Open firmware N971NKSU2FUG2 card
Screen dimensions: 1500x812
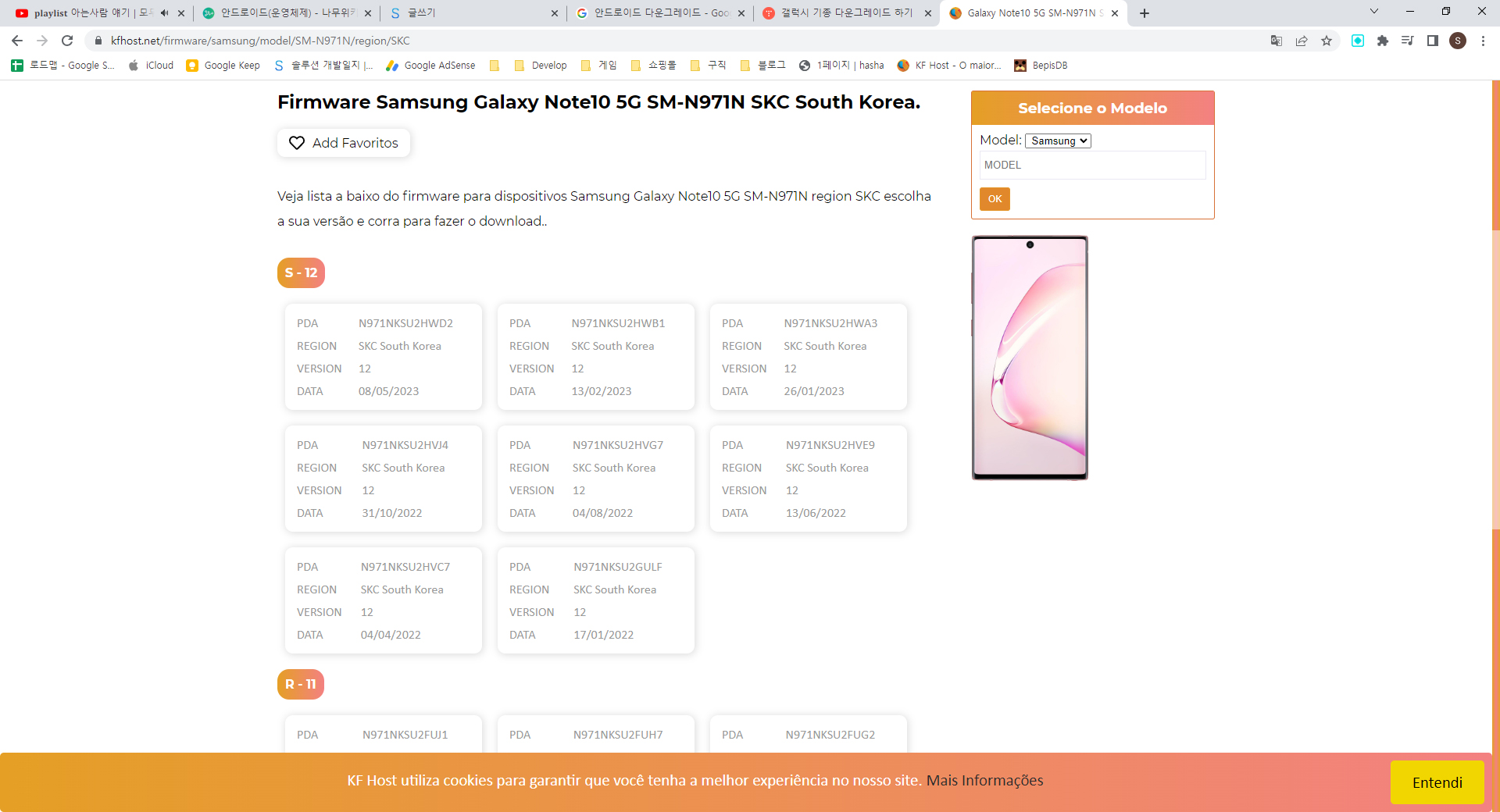tap(809, 734)
